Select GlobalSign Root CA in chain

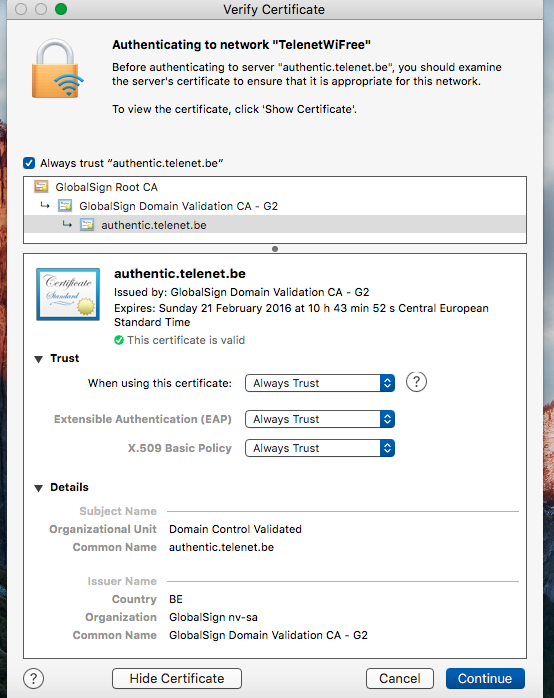pyautogui.click(x=275, y=187)
